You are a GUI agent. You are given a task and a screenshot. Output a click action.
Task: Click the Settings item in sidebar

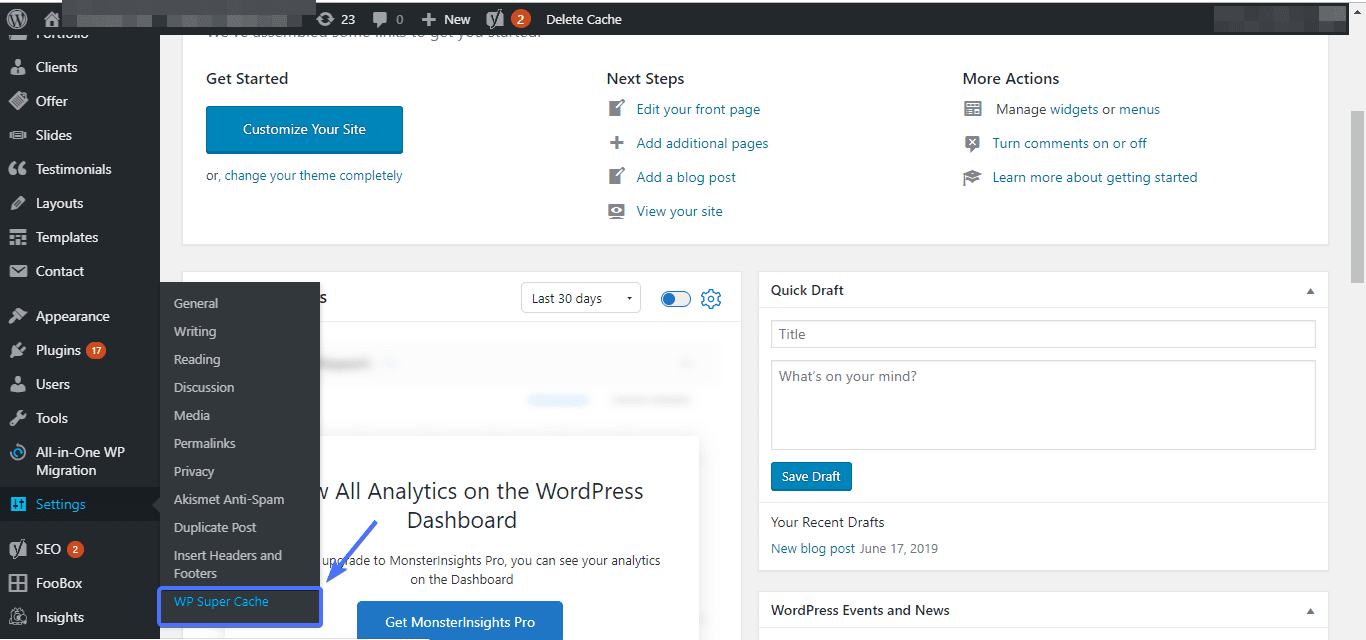click(80, 504)
